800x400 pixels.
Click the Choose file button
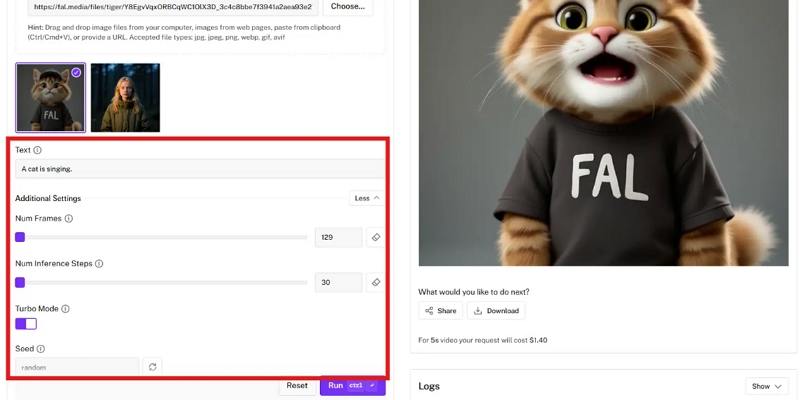347,7
